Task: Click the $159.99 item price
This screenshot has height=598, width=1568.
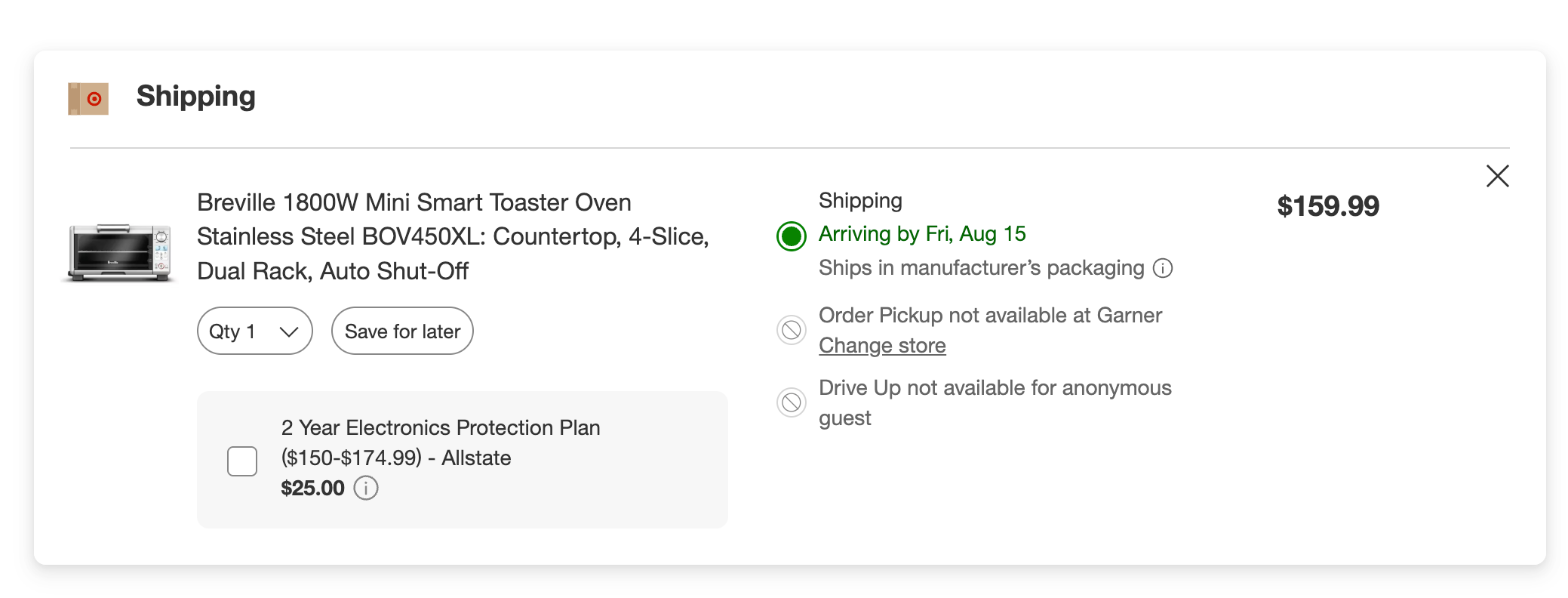Action: point(1327,206)
